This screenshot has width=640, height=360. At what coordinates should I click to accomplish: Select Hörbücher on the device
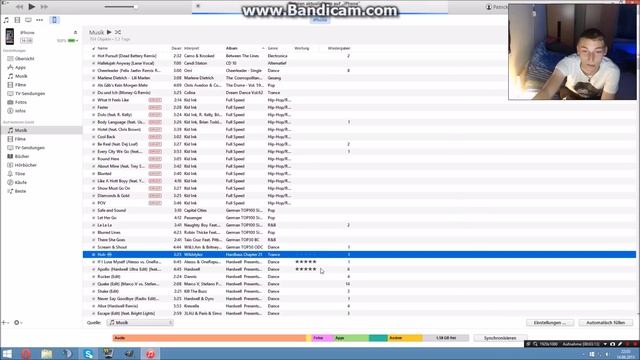tap(26, 165)
